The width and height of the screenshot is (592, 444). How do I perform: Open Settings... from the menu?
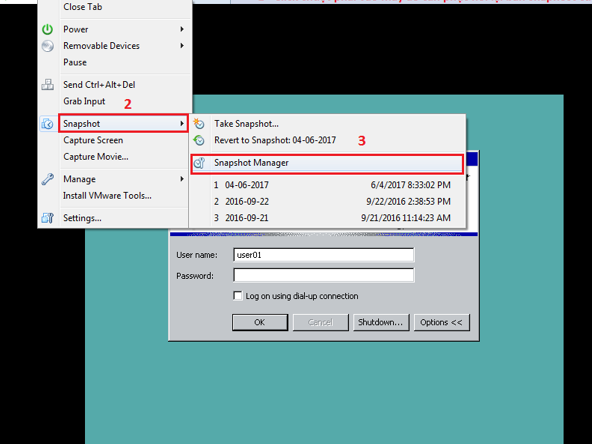tap(82, 218)
